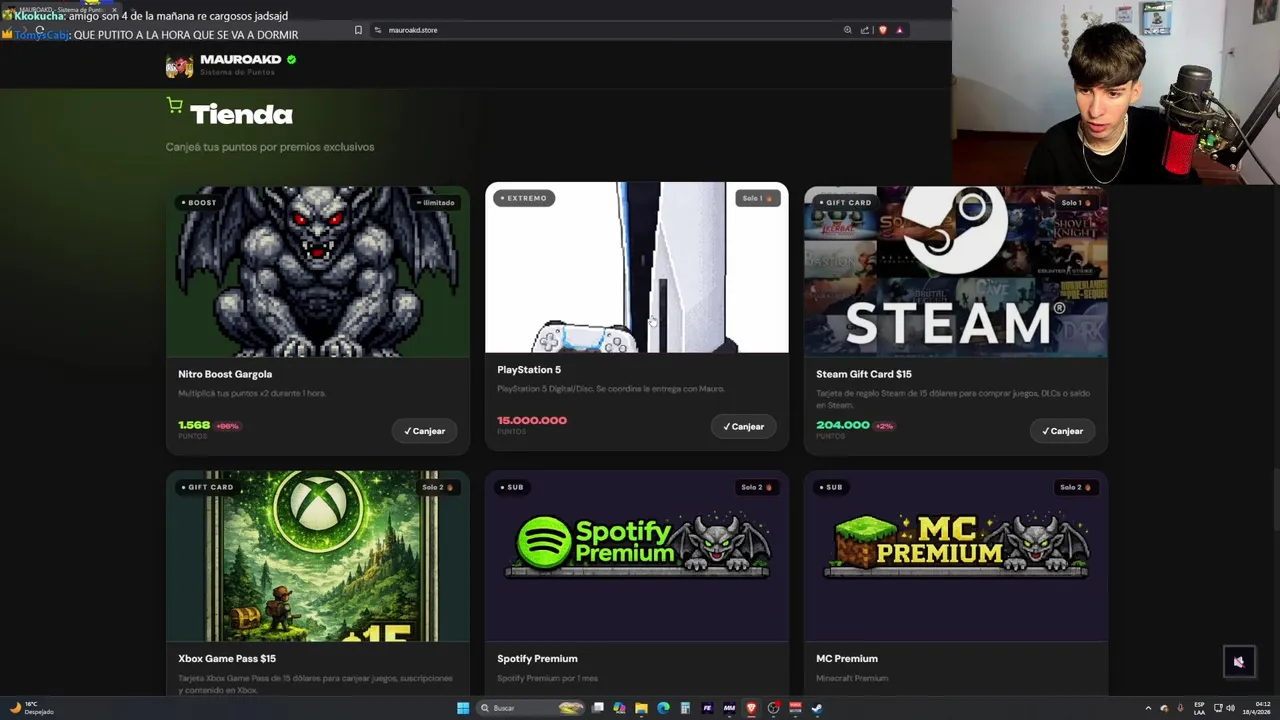Launch Microsoft Edge from the taskbar
This screenshot has width=1280, height=720.
663,708
